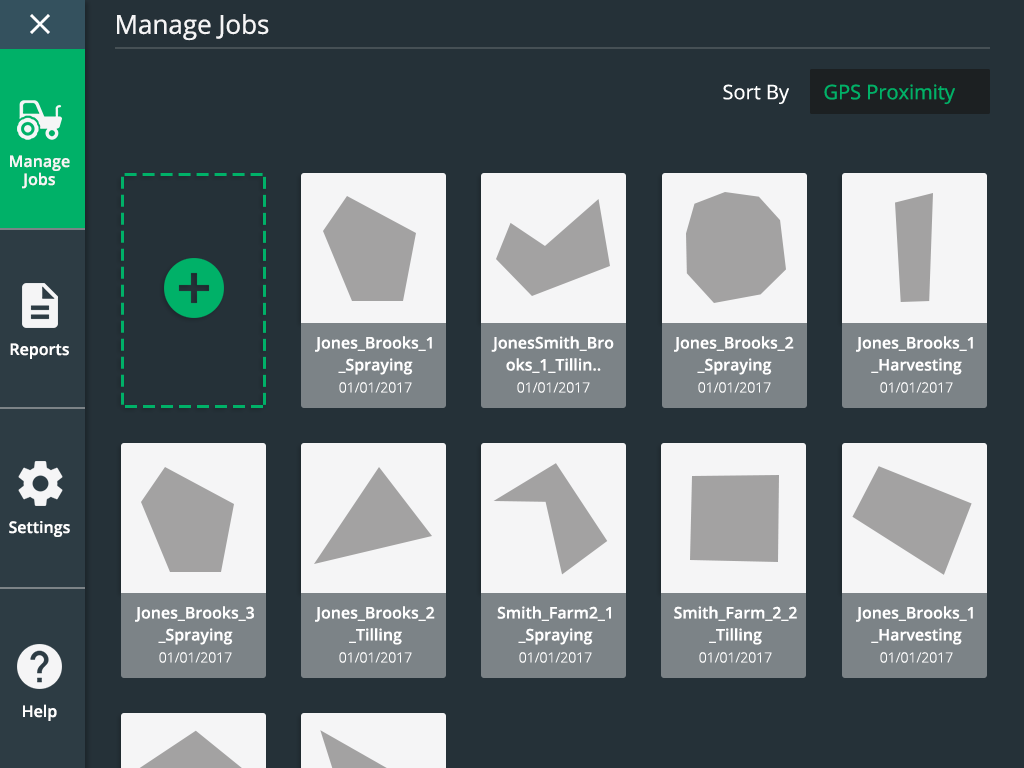The width and height of the screenshot is (1024, 768).
Task: Open Help with the question mark icon
Action: pyautogui.click(x=40, y=667)
